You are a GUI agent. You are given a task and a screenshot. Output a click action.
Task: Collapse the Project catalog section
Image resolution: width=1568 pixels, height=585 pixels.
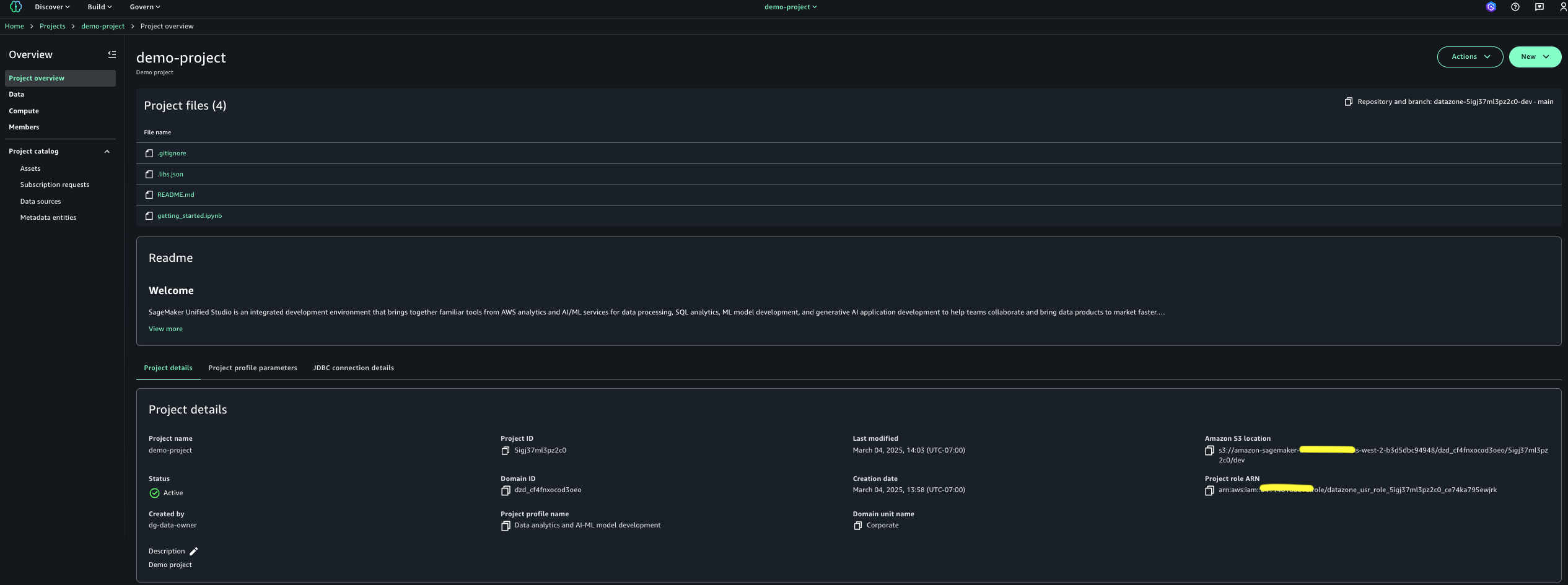[107, 152]
